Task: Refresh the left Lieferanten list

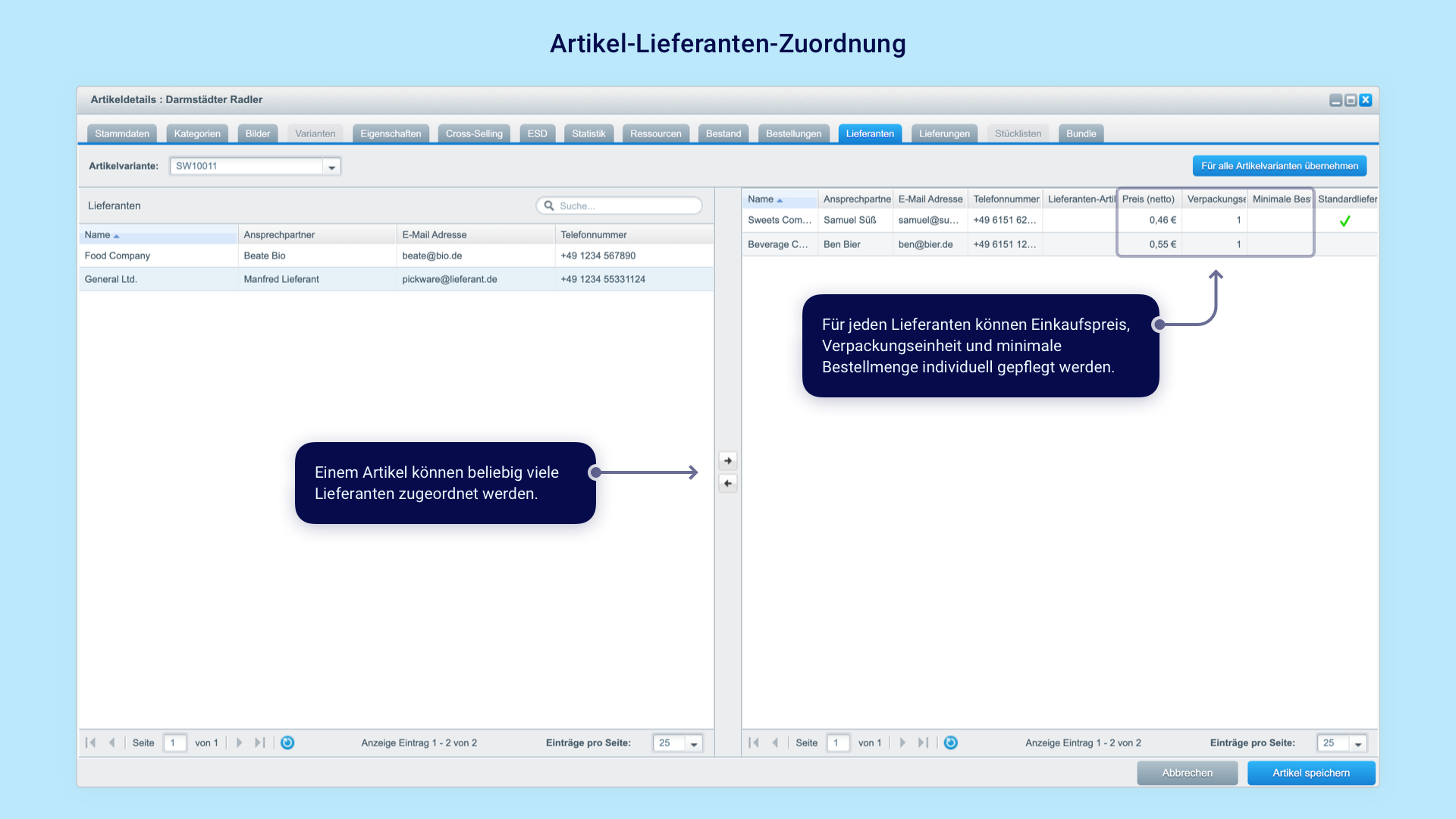Action: point(287,743)
